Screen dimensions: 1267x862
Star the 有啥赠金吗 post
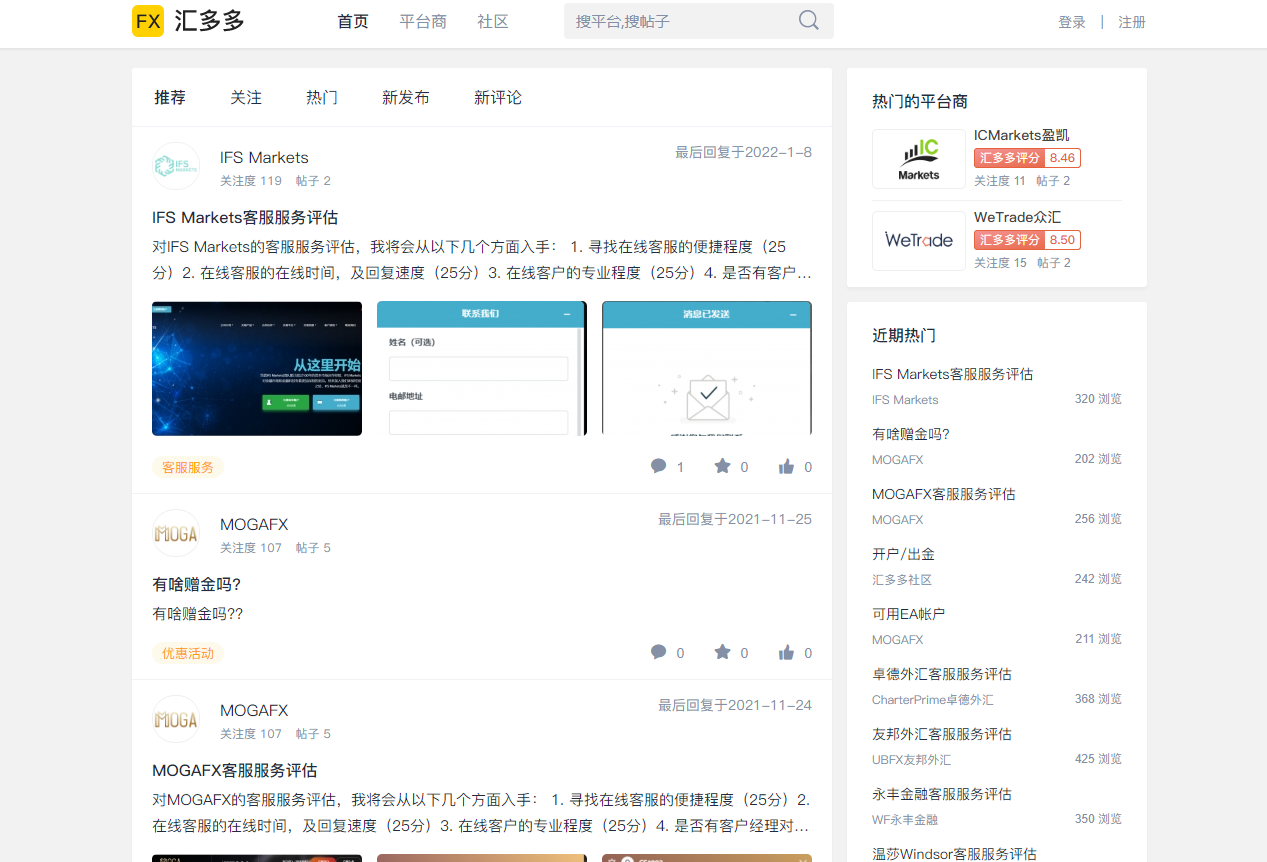point(722,652)
